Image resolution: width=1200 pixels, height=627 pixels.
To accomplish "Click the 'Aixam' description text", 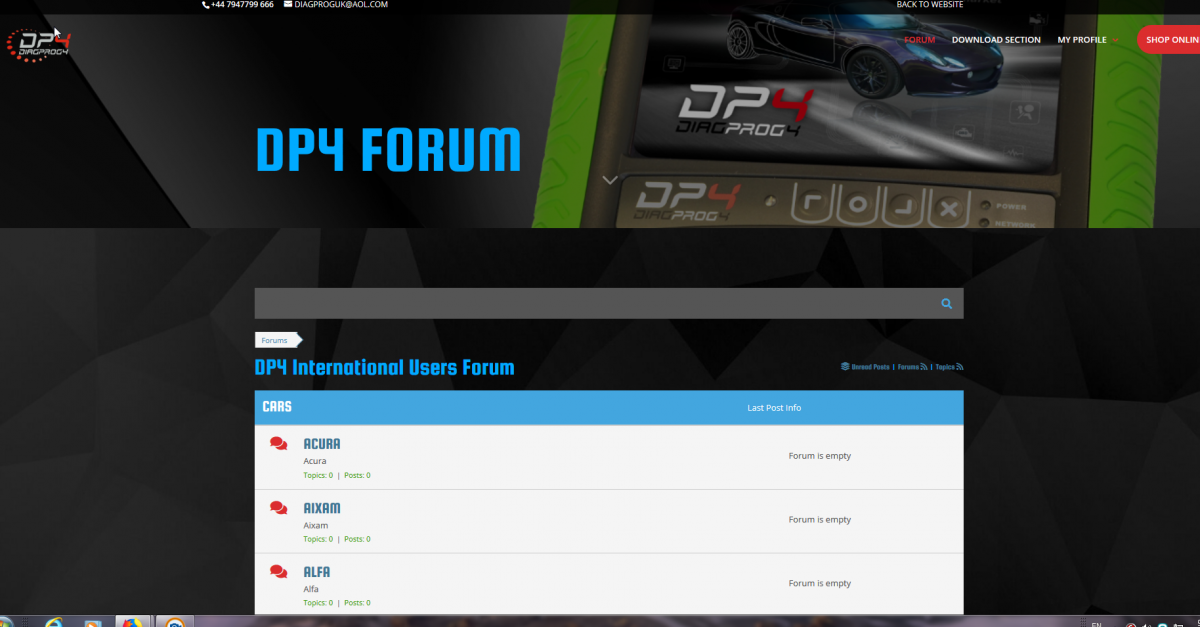I will click(316, 525).
